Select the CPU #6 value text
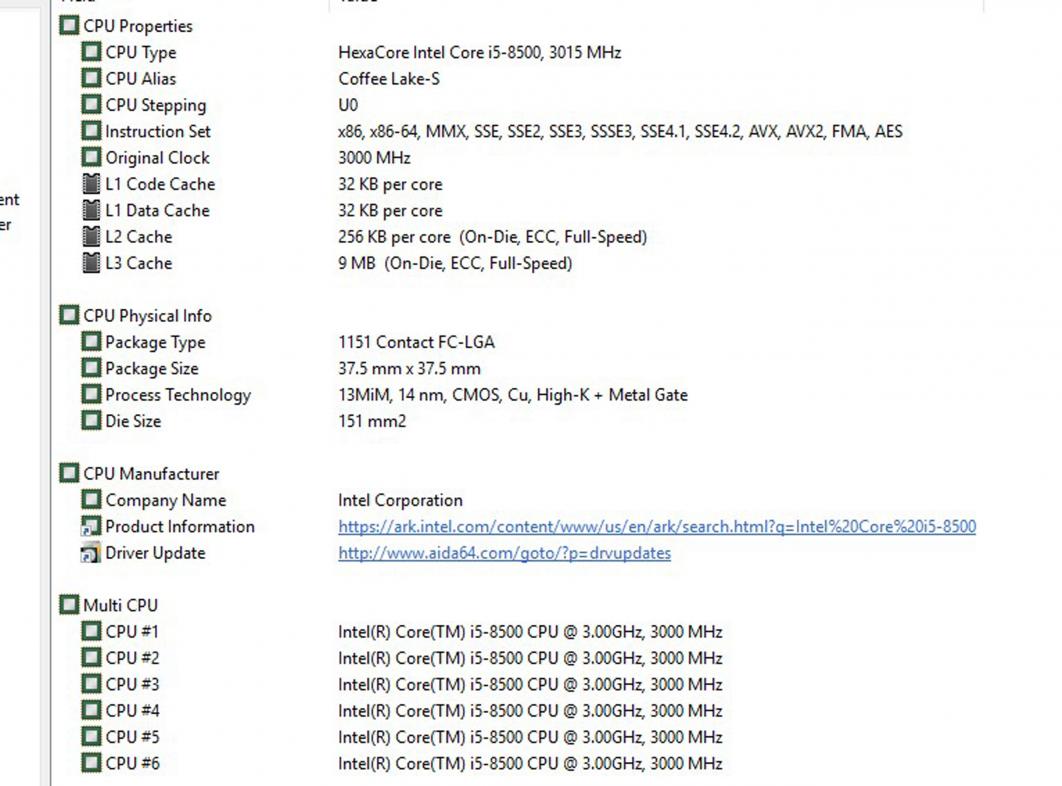 click(x=530, y=764)
